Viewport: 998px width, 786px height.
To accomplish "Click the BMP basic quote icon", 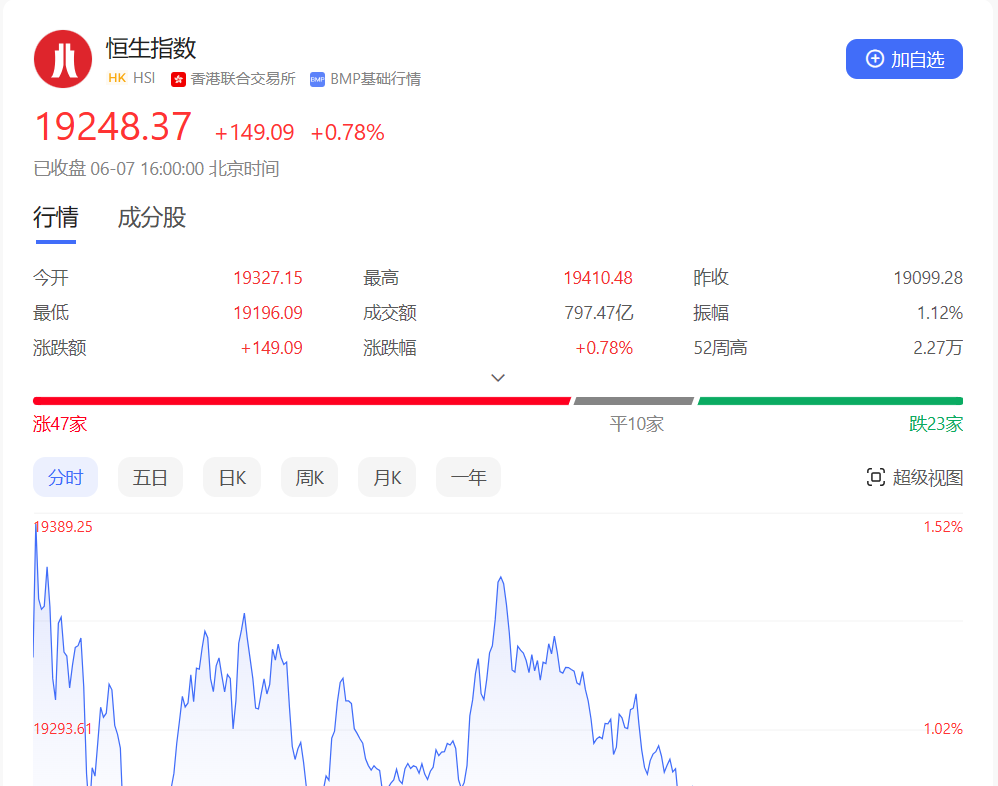I will click(317, 80).
